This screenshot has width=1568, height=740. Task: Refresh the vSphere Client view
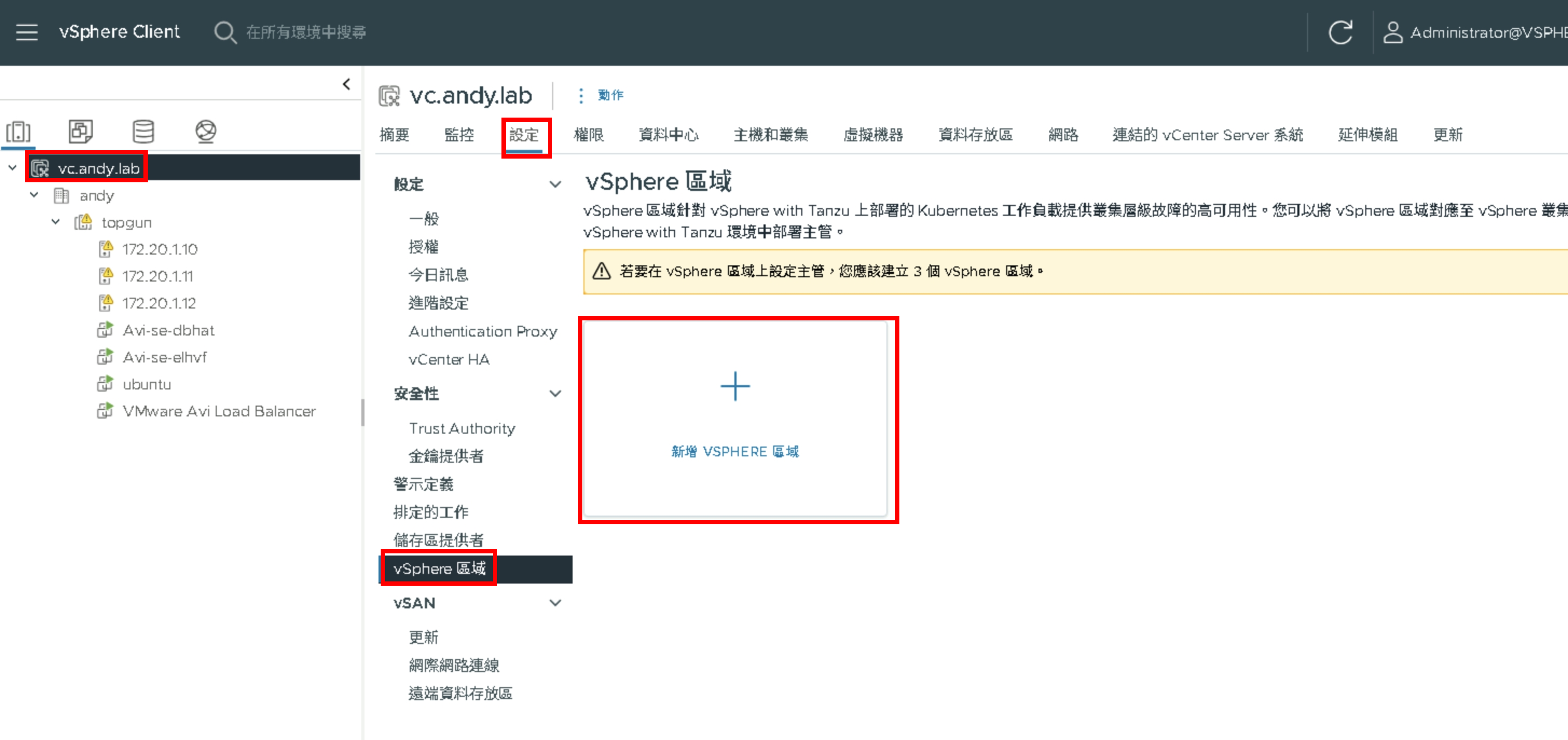1340,32
